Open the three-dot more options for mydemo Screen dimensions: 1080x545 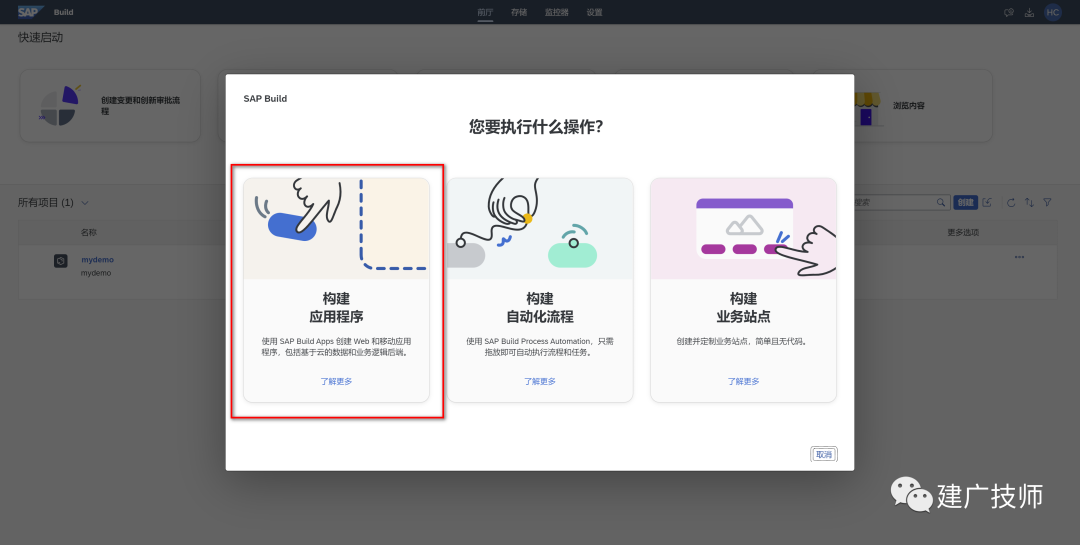click(1019, 257)
